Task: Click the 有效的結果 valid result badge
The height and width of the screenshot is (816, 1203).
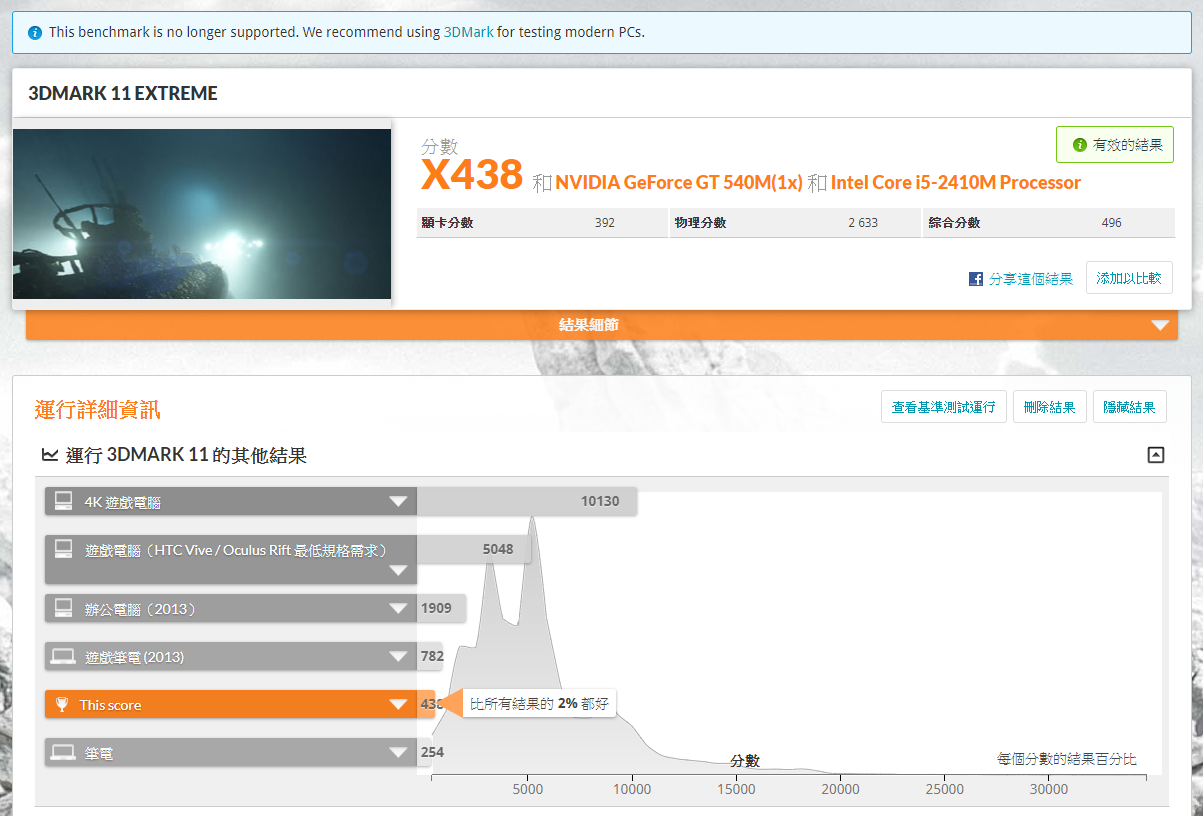Action: click(x=1115, y=145)
